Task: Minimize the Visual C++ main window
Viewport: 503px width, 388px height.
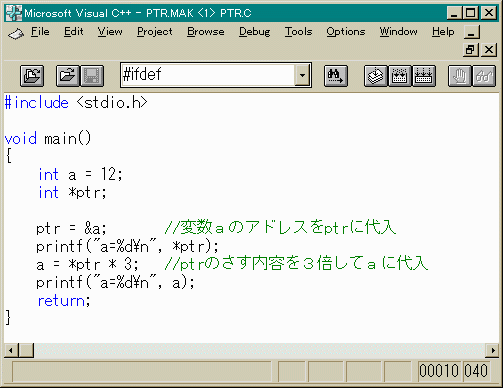Action: coord(454,13)
